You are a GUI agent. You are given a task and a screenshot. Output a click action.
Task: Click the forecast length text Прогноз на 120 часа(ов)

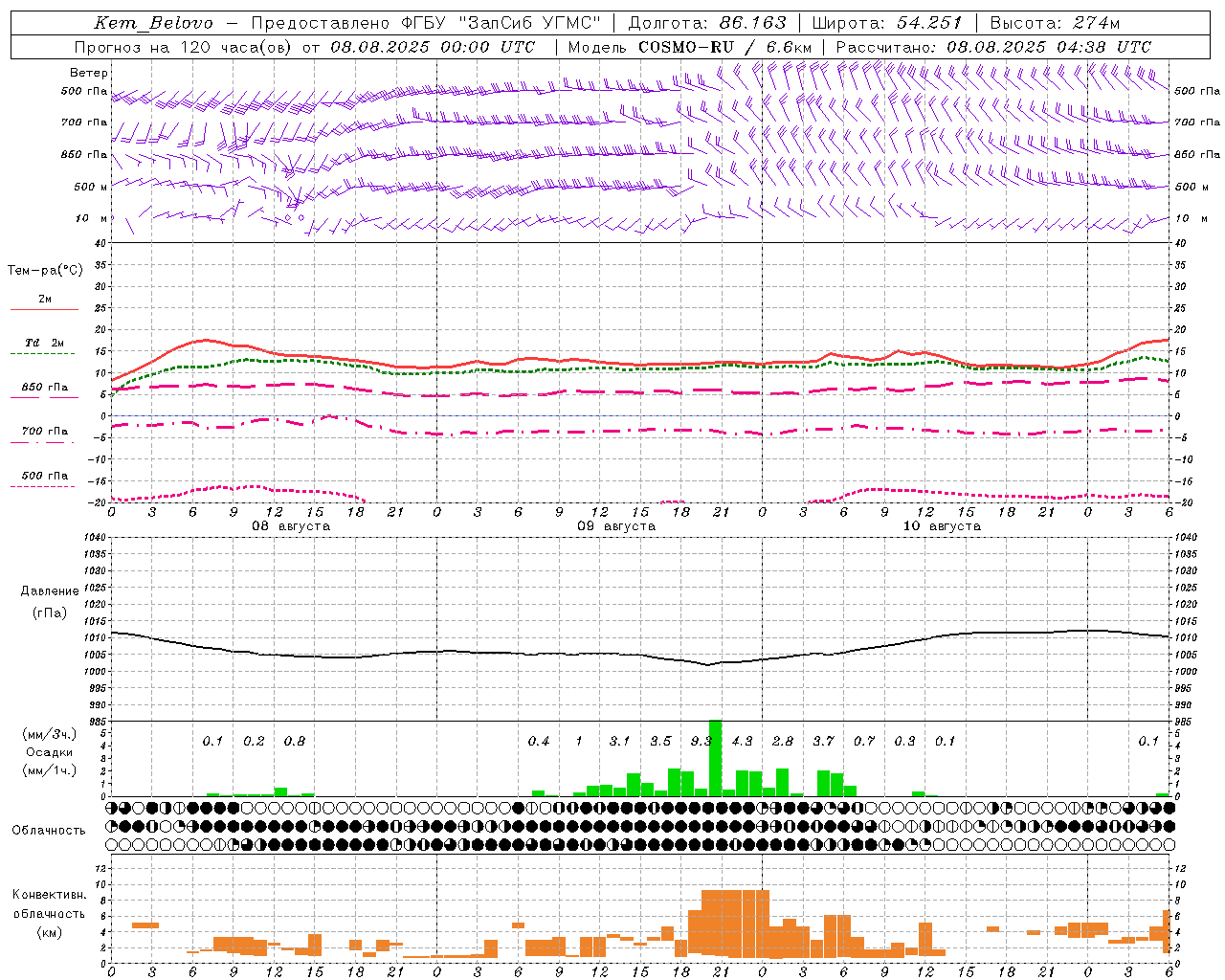click(184, 47)
